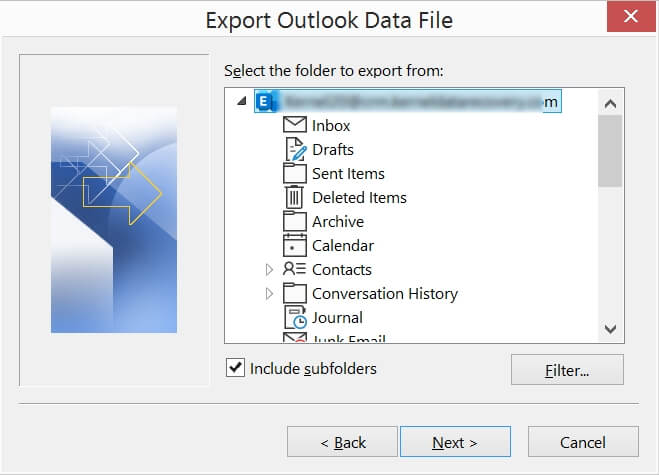
Task: Select the Deleted Items folder label
Action: [x=359, y=198]
